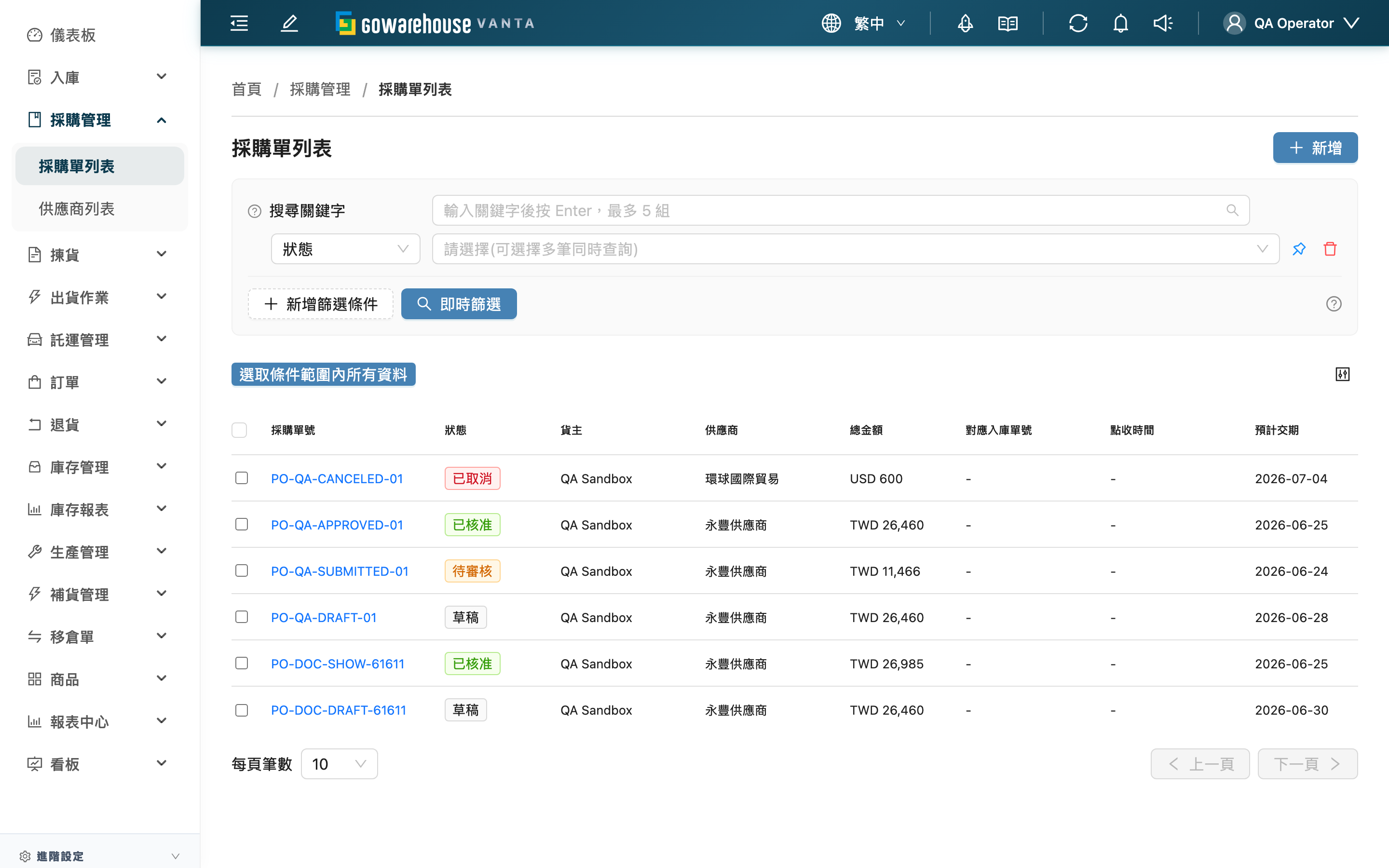Click the globe language icon
Viewport: 1389px width, 868px height.
click(x=831, y=23)
